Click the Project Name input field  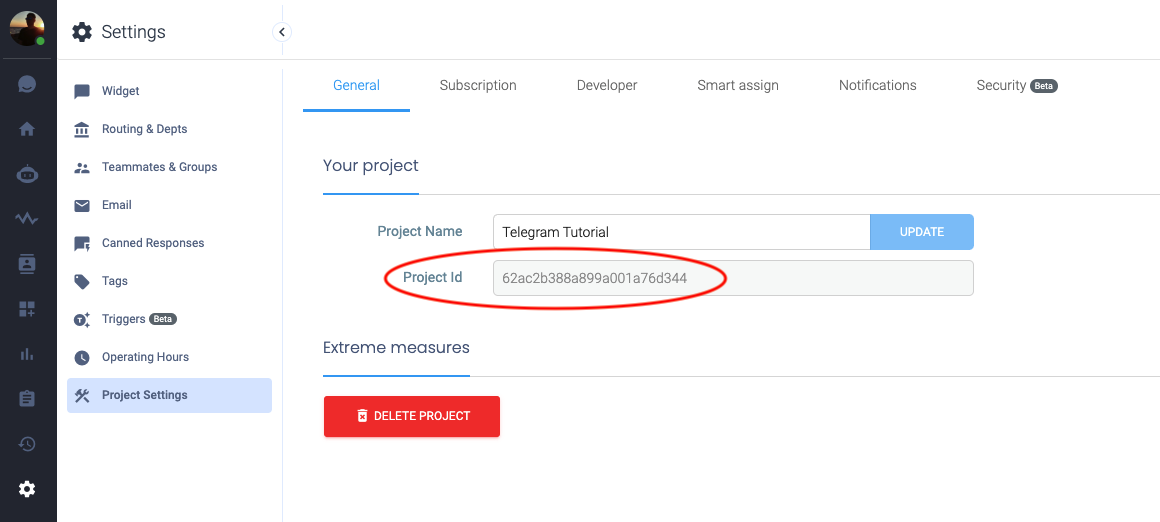(681, 232)
